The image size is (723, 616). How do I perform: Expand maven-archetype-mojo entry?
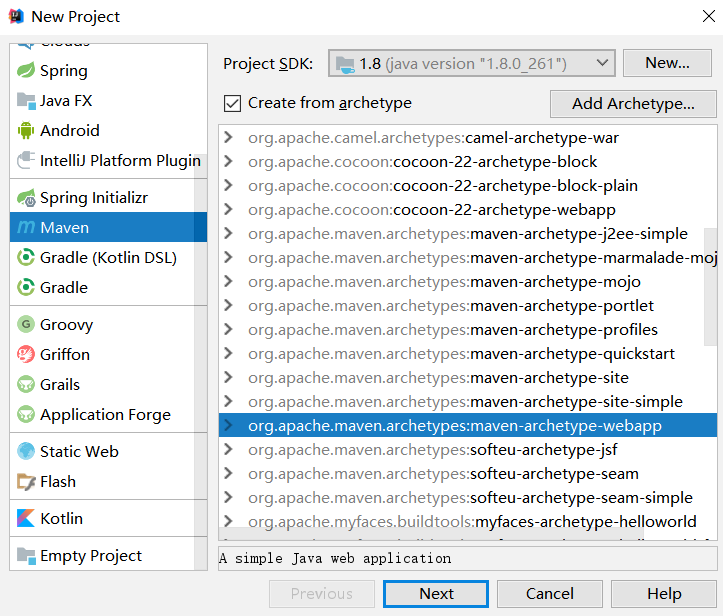coord(228,281)
